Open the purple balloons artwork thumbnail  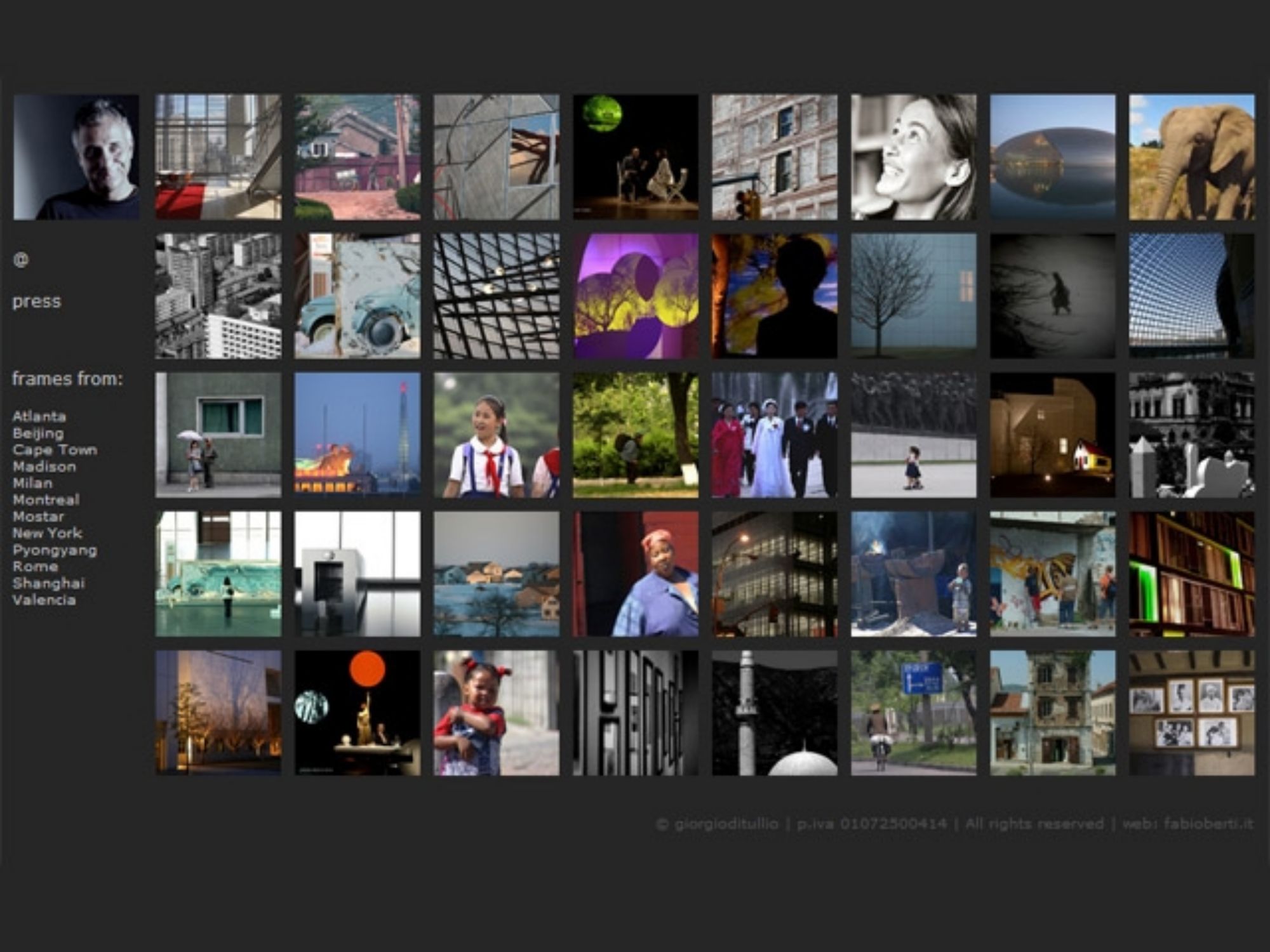pyautogui.click(x=635, y=296)
